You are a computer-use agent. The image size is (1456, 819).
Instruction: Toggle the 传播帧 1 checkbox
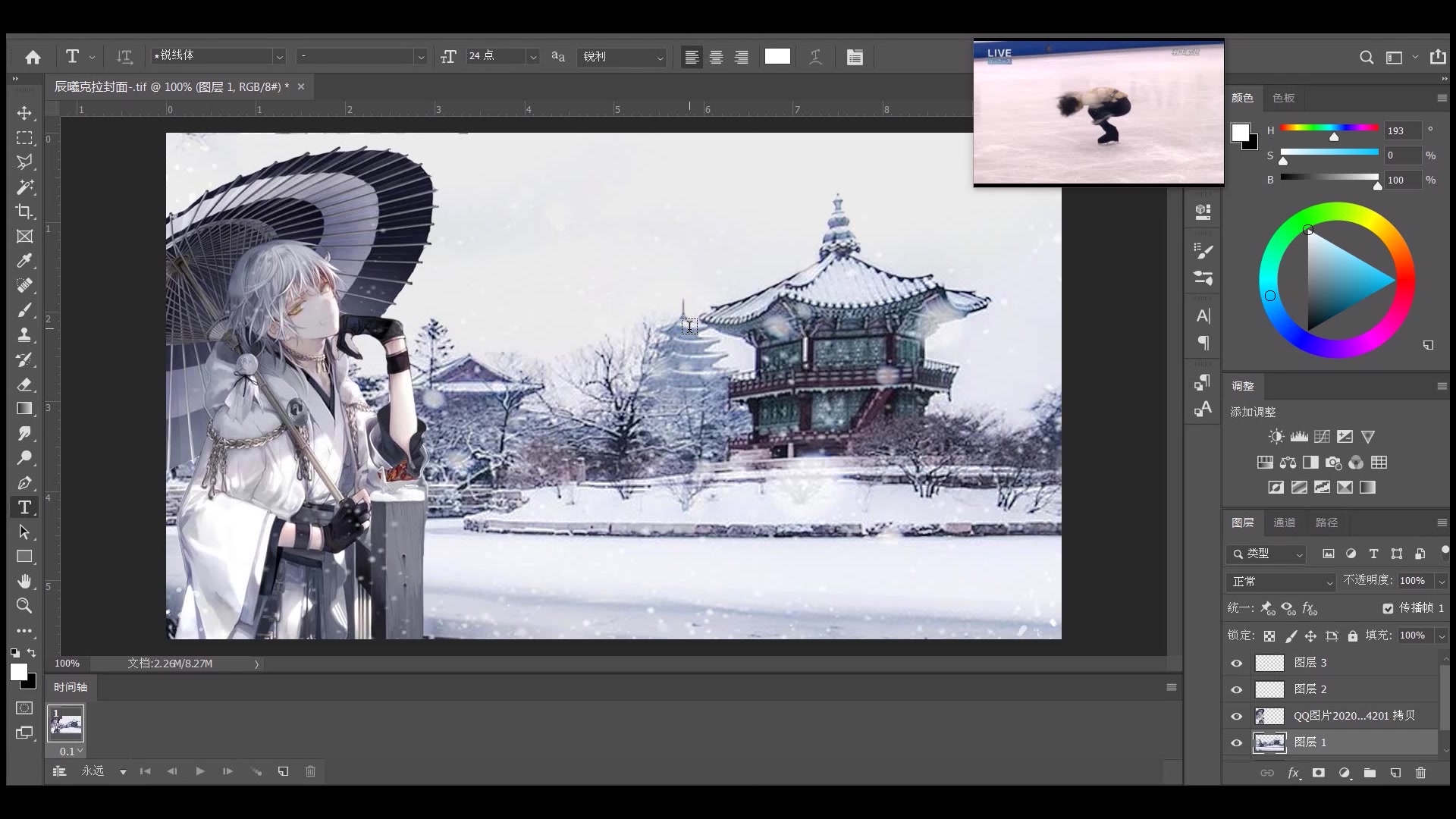click(1388, 608)
